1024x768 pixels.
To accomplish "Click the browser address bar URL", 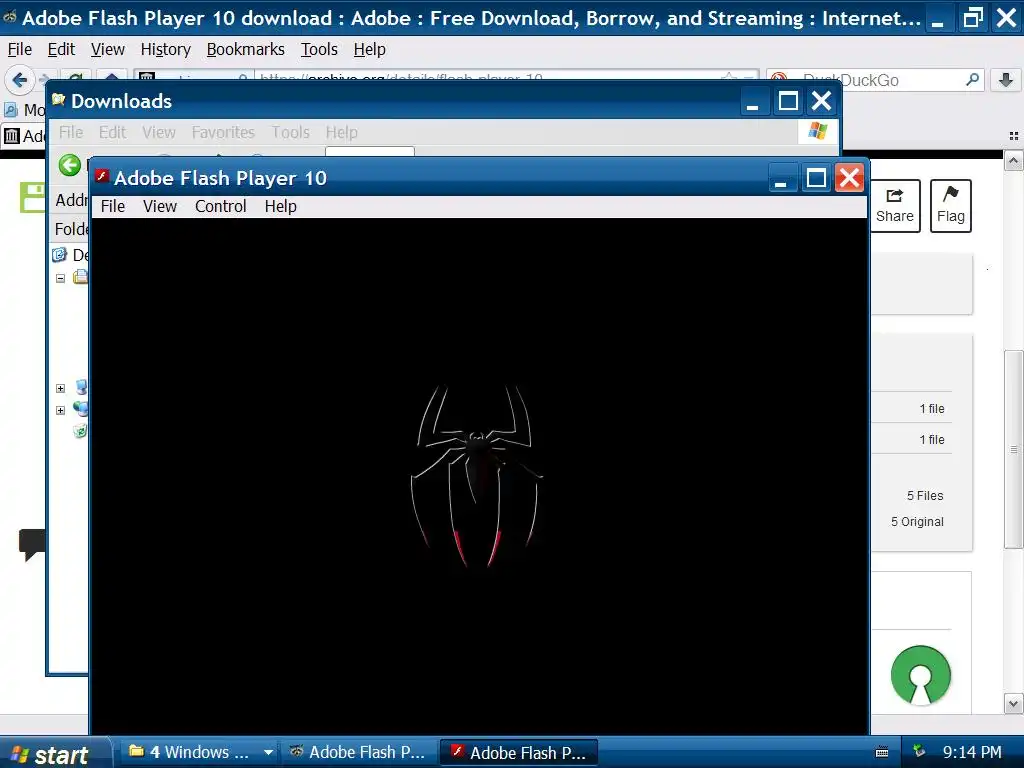I will click(x=402, y=77).
